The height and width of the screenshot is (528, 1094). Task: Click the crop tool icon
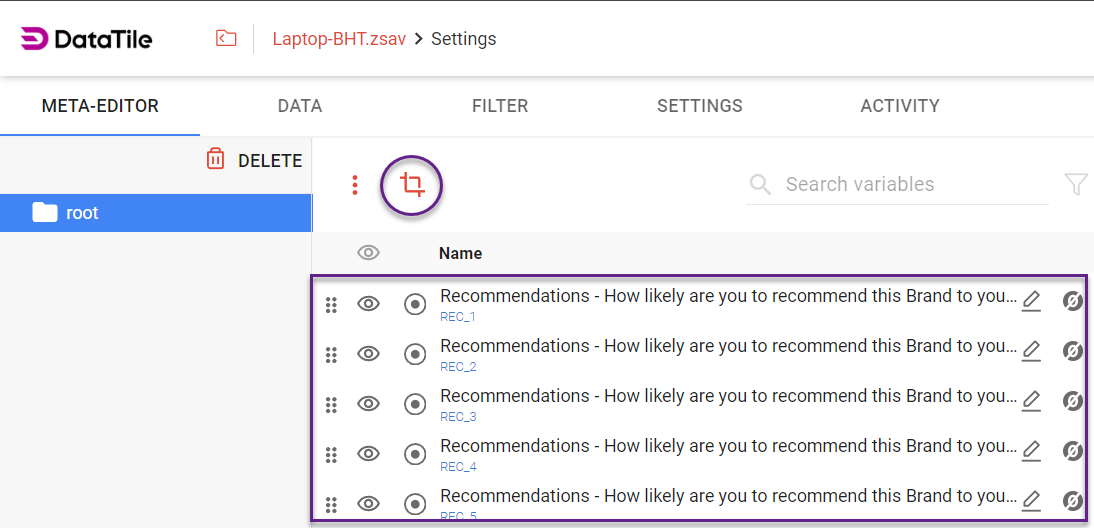click(x=411, y=185)
